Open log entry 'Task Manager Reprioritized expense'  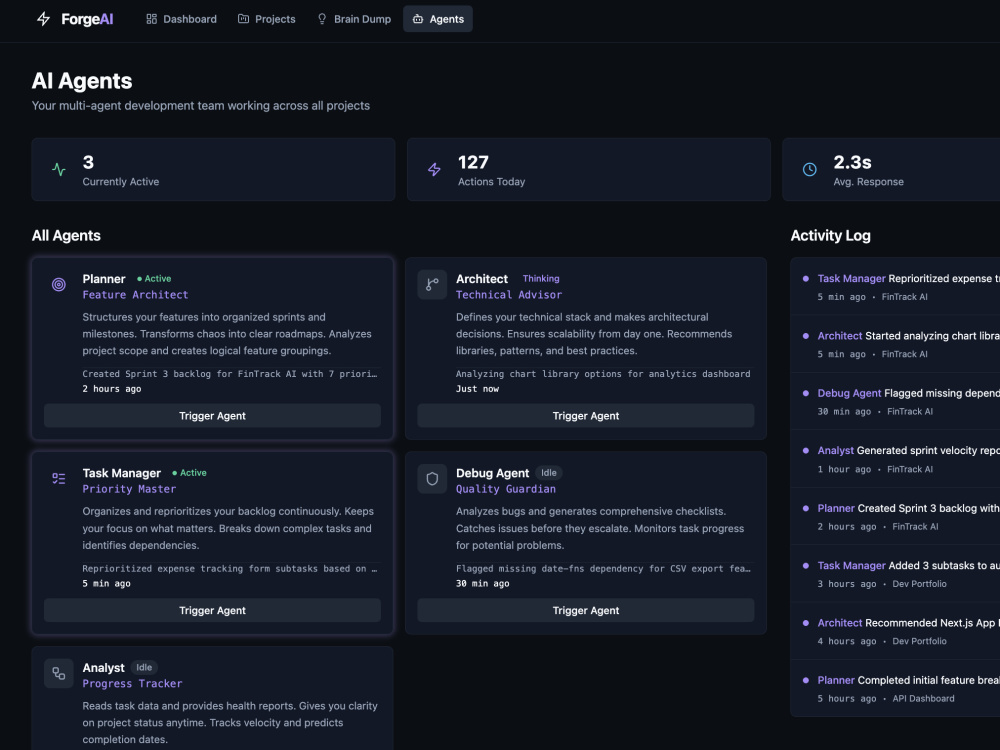coord(895,287)
